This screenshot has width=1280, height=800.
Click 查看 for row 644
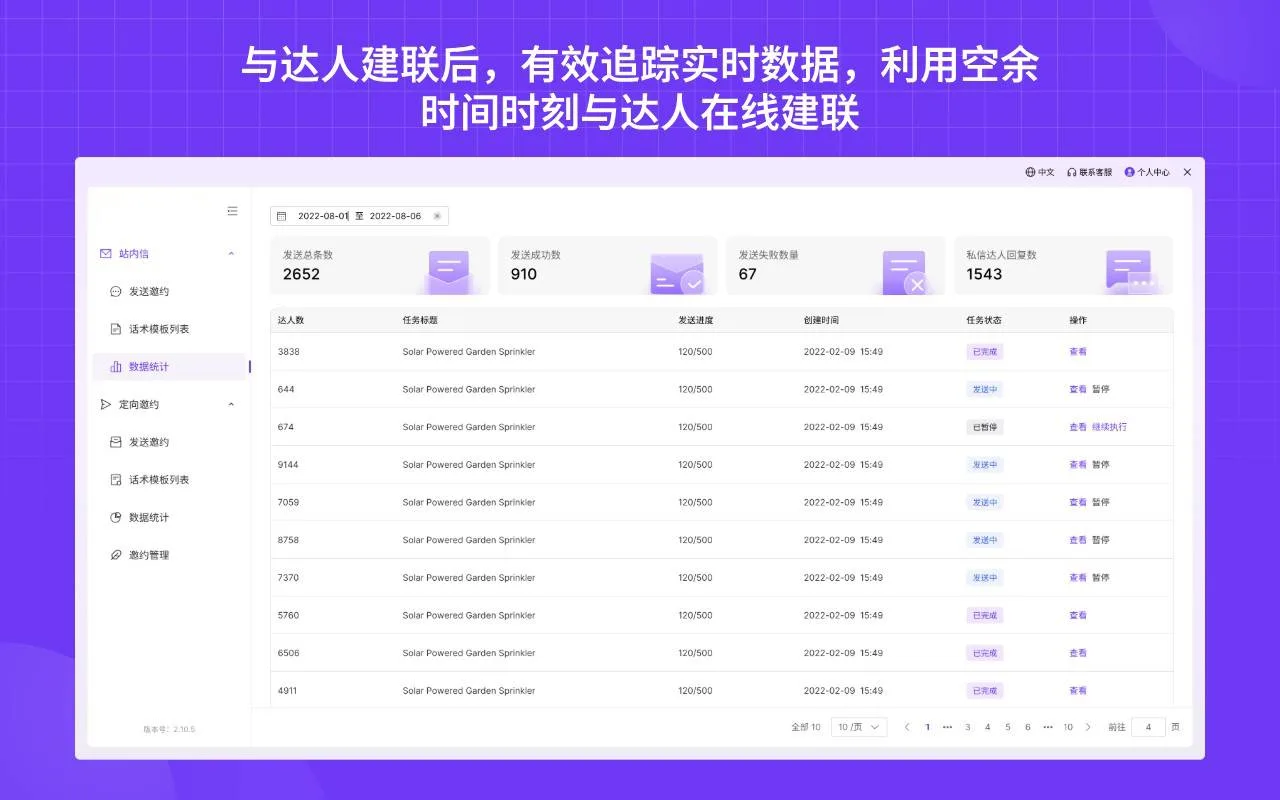(x=1078, y=390)
